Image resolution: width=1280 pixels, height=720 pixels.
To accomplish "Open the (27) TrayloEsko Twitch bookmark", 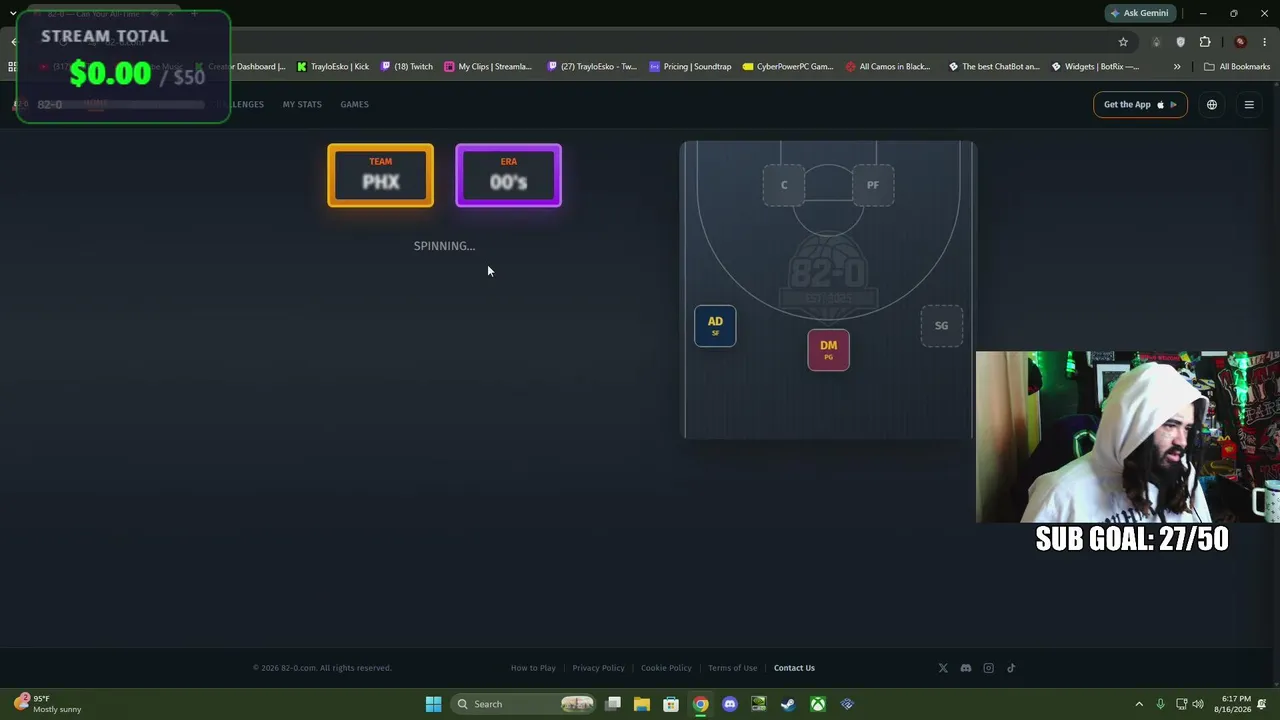I will click(592, 67).
